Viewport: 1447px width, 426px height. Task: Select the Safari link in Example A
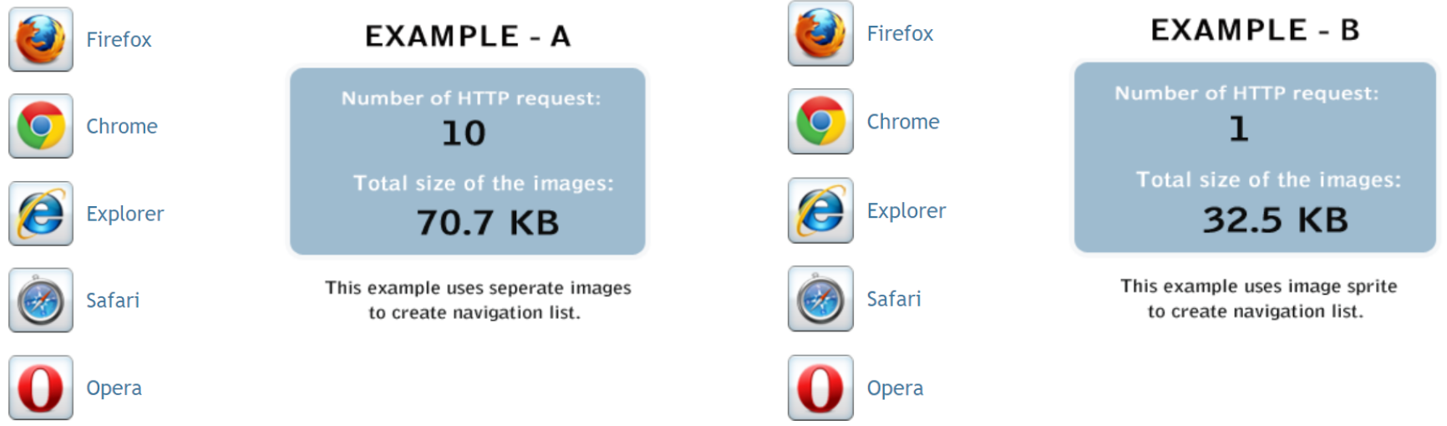click(x=113, y=300)
